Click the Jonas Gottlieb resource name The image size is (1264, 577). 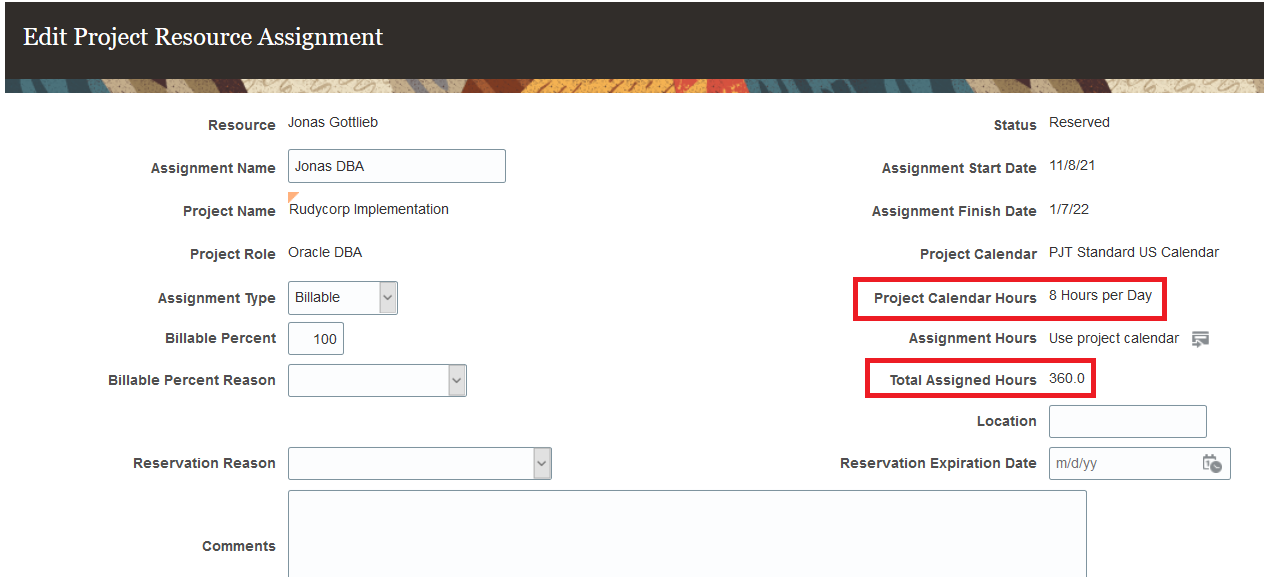pos(333,122)
